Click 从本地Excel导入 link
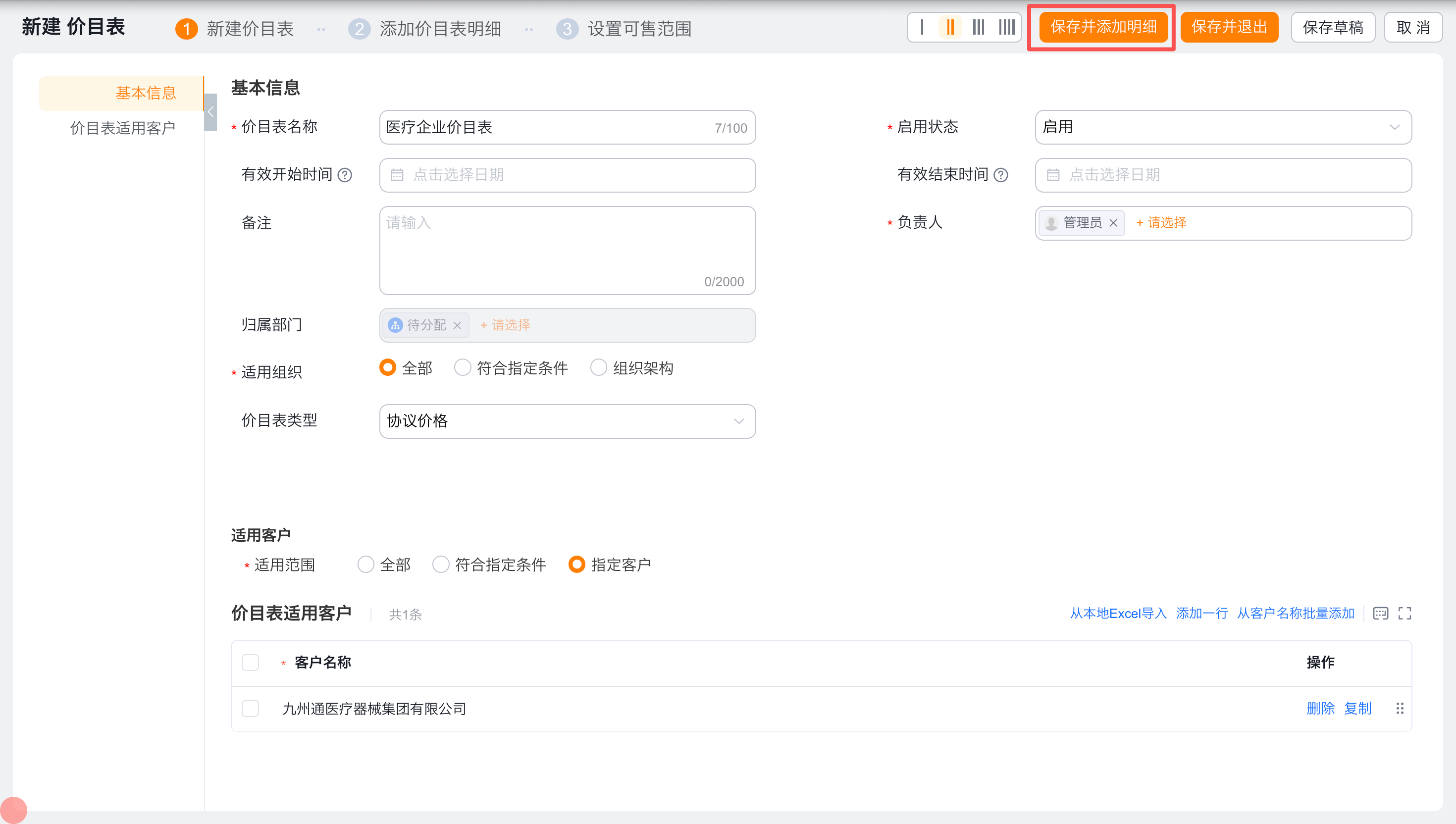The image size is (1456, 824). (x=1118, y=614)
